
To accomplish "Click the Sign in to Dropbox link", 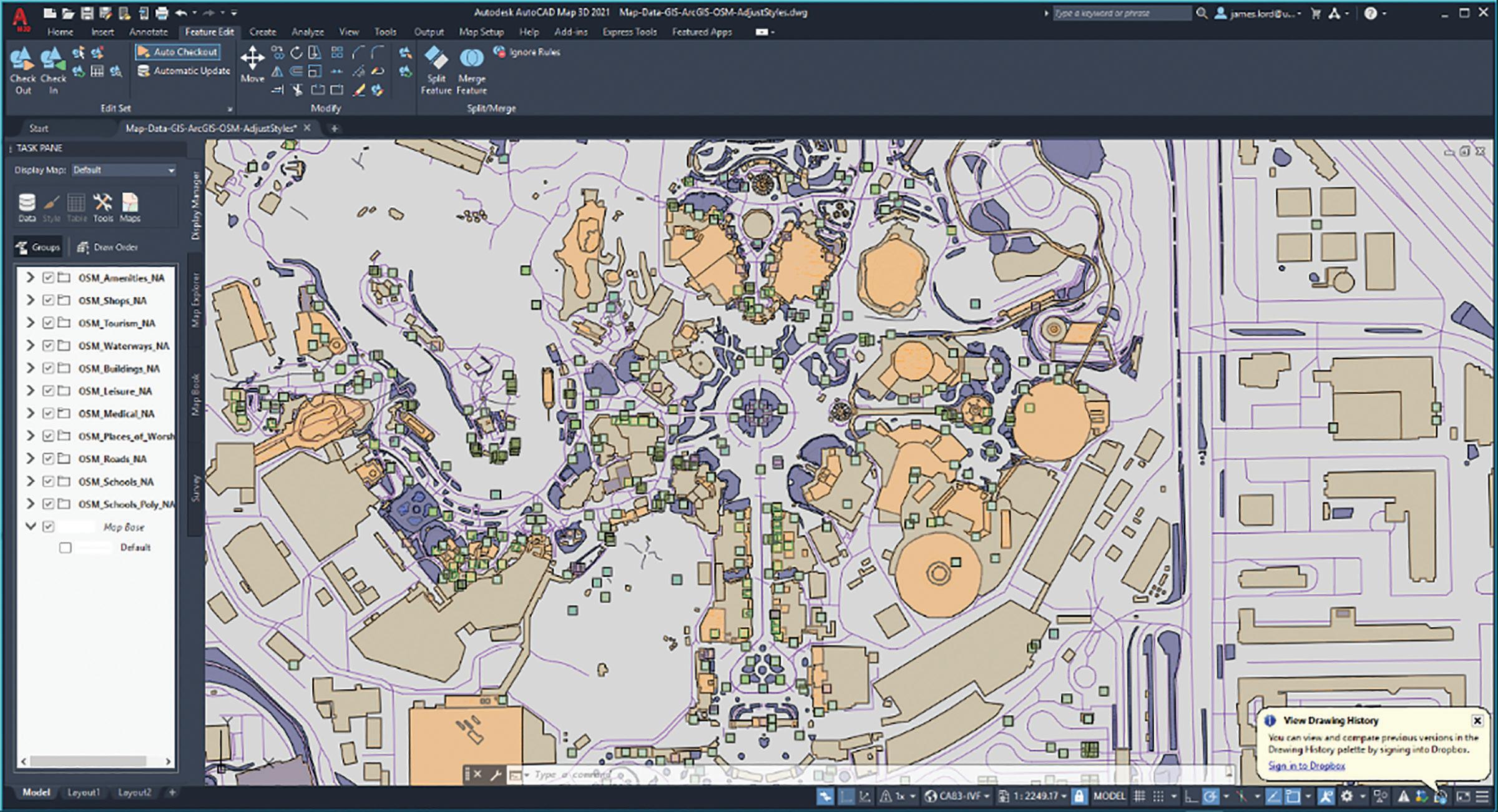I will [x=1306, y=765].
